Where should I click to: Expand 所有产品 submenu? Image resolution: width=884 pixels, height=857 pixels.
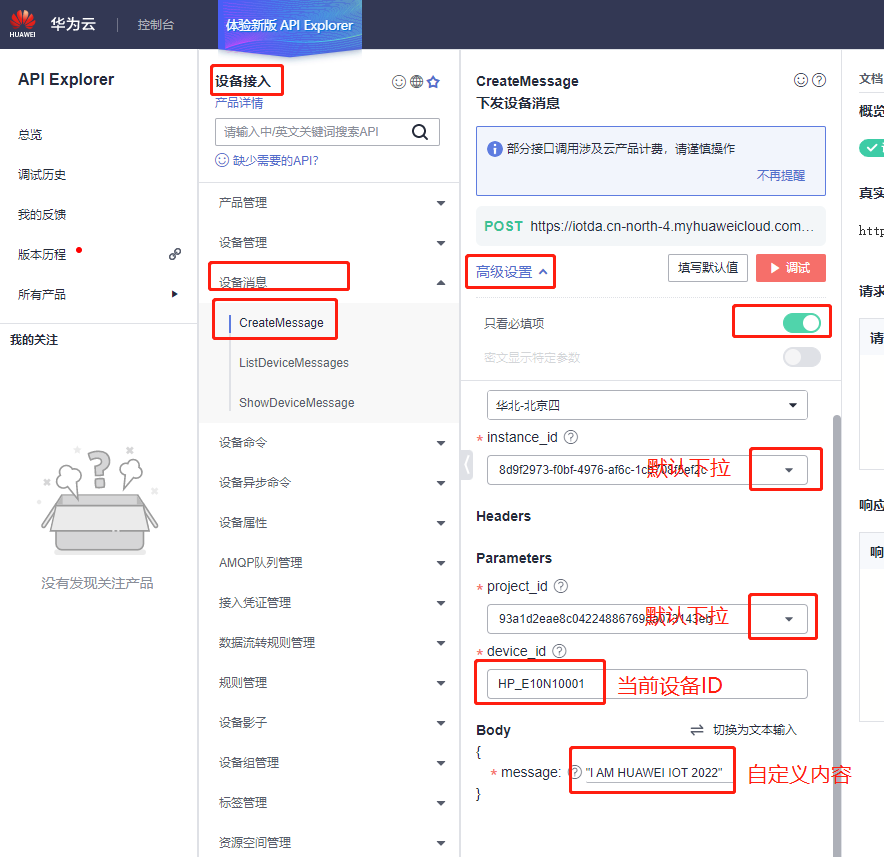(x=175, y=294)
